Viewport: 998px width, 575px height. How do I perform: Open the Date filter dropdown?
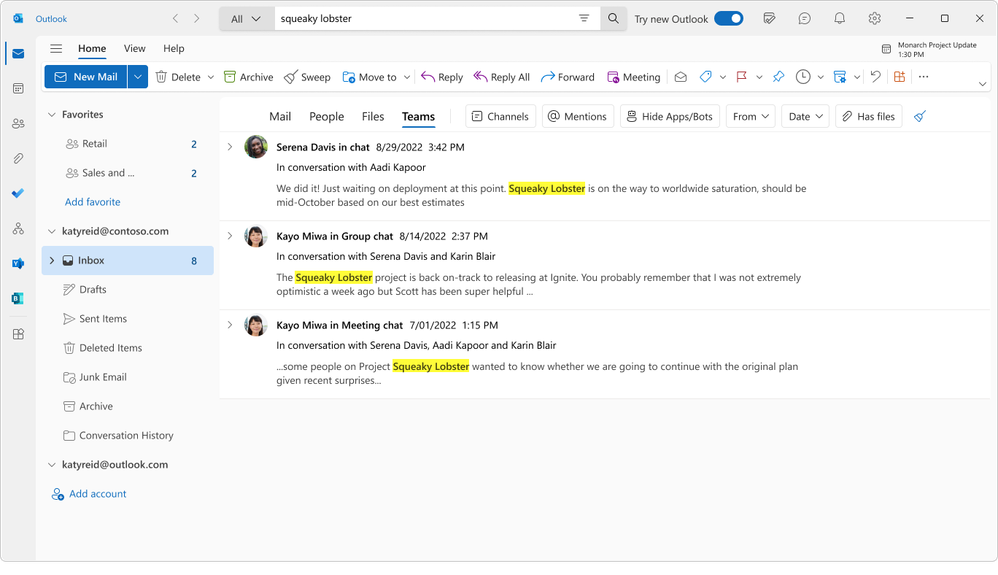click(x=805, y=117)
